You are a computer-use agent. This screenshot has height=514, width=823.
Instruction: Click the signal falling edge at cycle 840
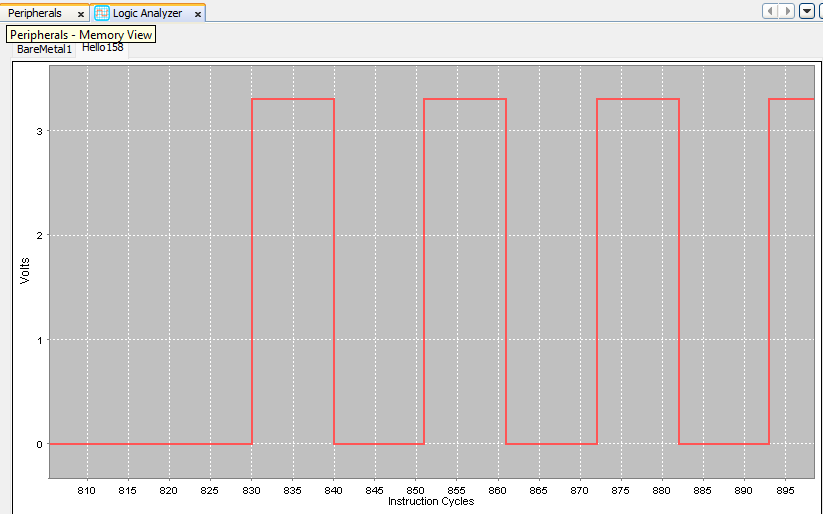click(334, 270)
